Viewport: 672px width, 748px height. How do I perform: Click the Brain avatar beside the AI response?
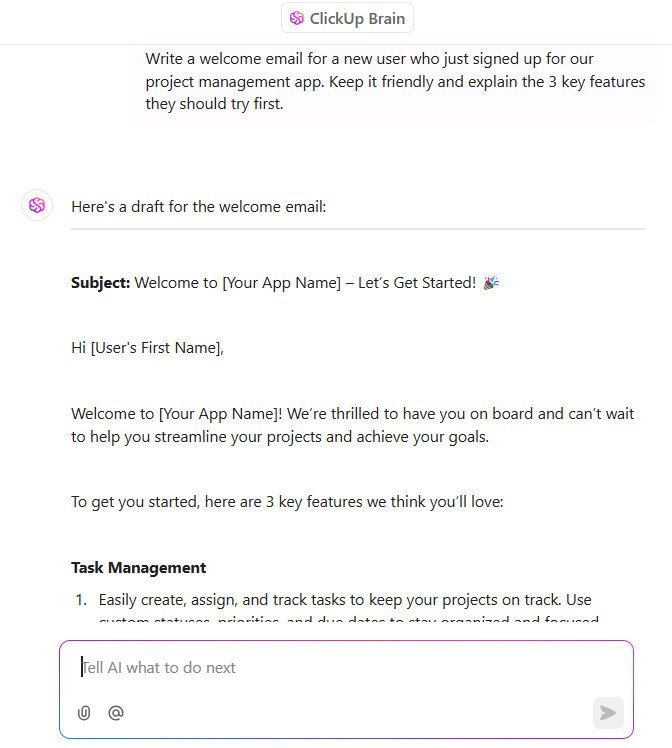[x=37, y=206]
